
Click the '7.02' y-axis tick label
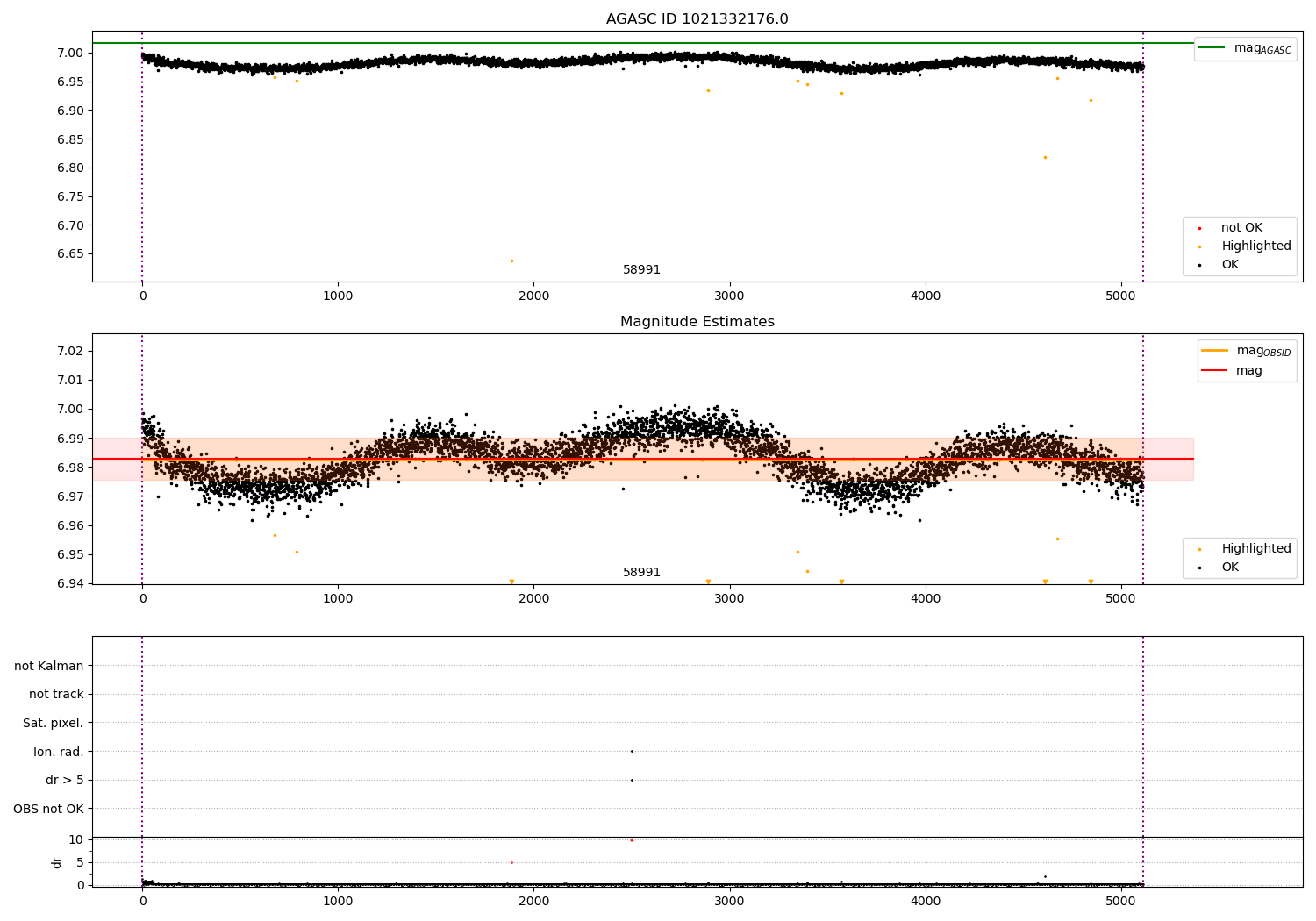coord(68,351)
